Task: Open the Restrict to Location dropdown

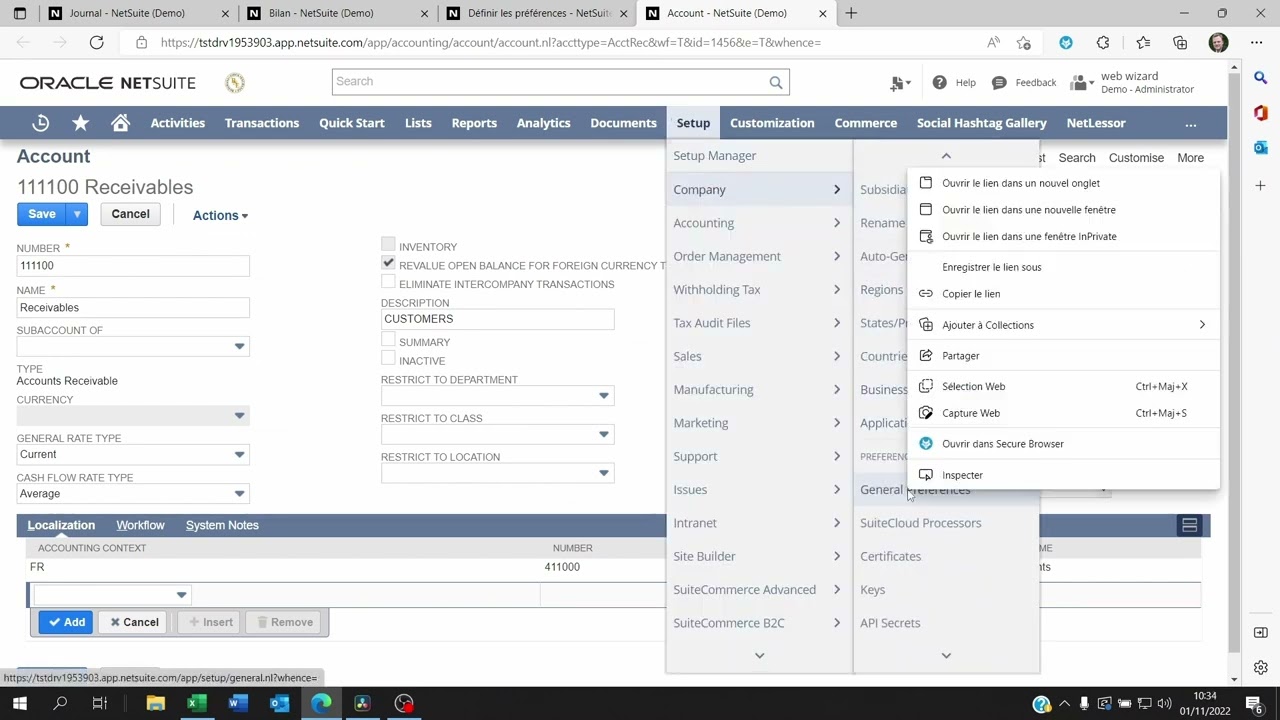Action: point(603,473)
